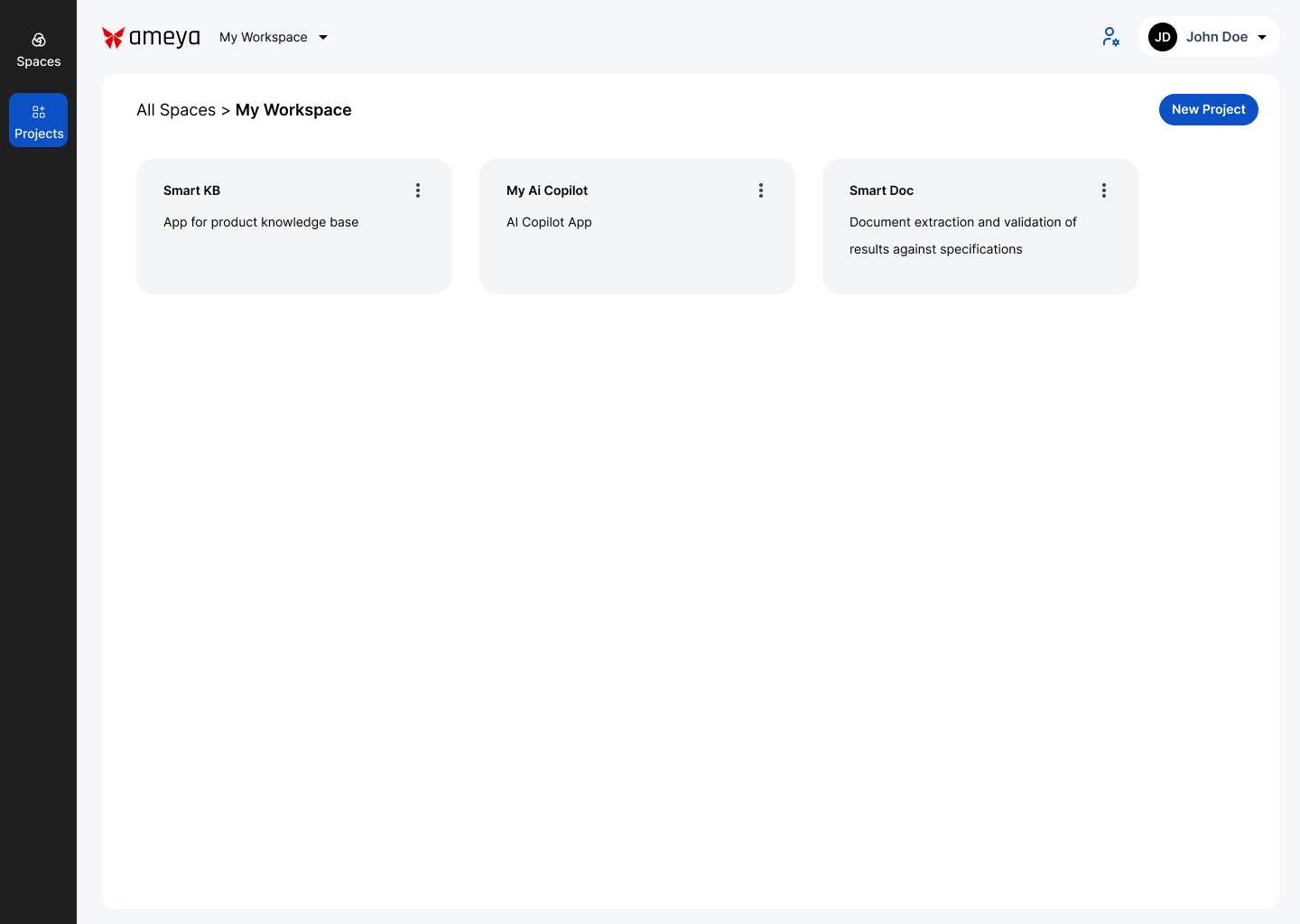1300x924 pixels.
Task: Go to All Spaces breadcrumb link
Action: coord(176,110)
